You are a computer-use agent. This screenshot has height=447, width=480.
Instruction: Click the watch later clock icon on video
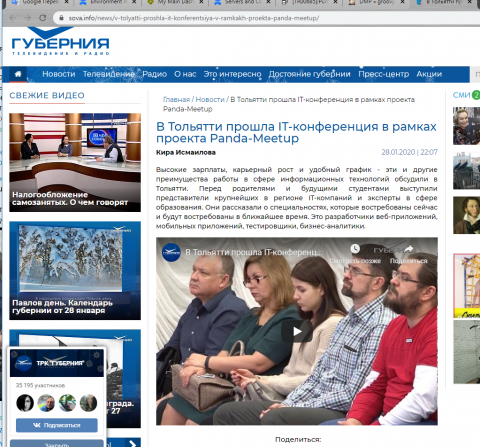click(x=355, y=248)
